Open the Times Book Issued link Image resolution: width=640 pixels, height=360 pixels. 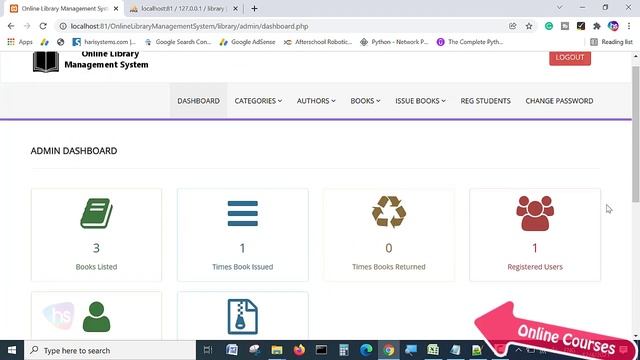[x=242, y=267]
